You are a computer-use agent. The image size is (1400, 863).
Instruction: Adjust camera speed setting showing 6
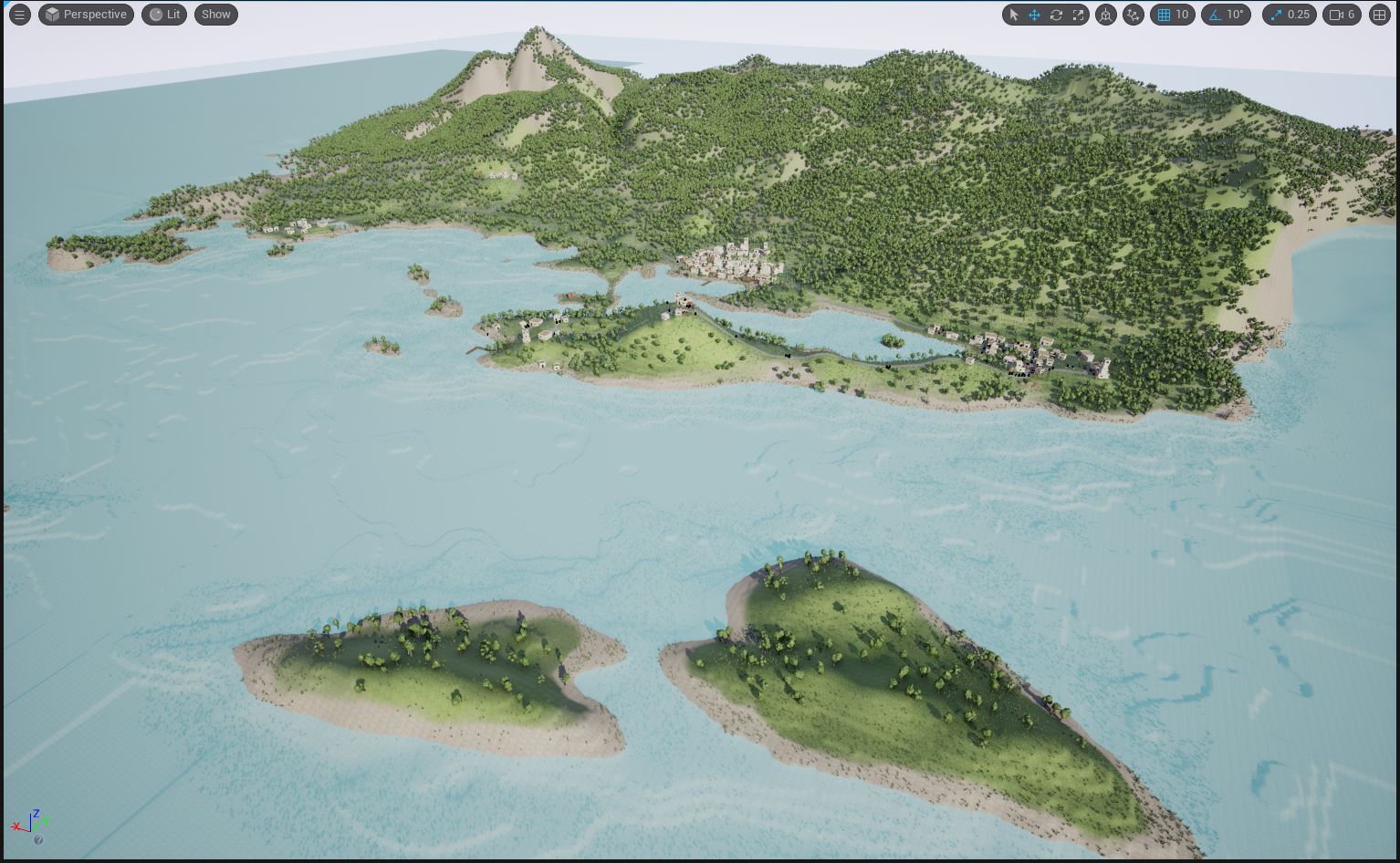1342,15
